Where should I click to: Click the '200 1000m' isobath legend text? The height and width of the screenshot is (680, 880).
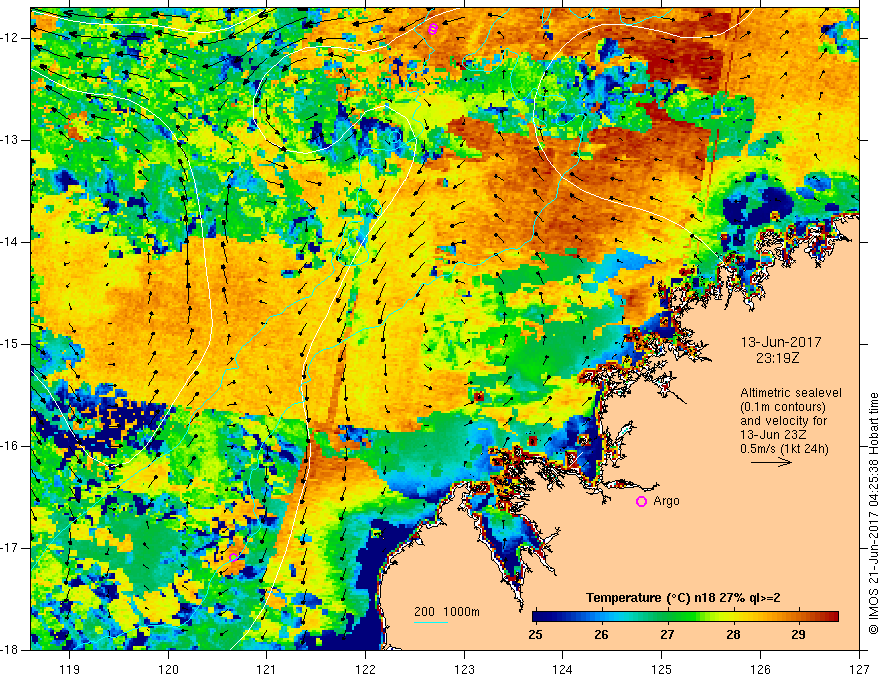click(447, 612)
